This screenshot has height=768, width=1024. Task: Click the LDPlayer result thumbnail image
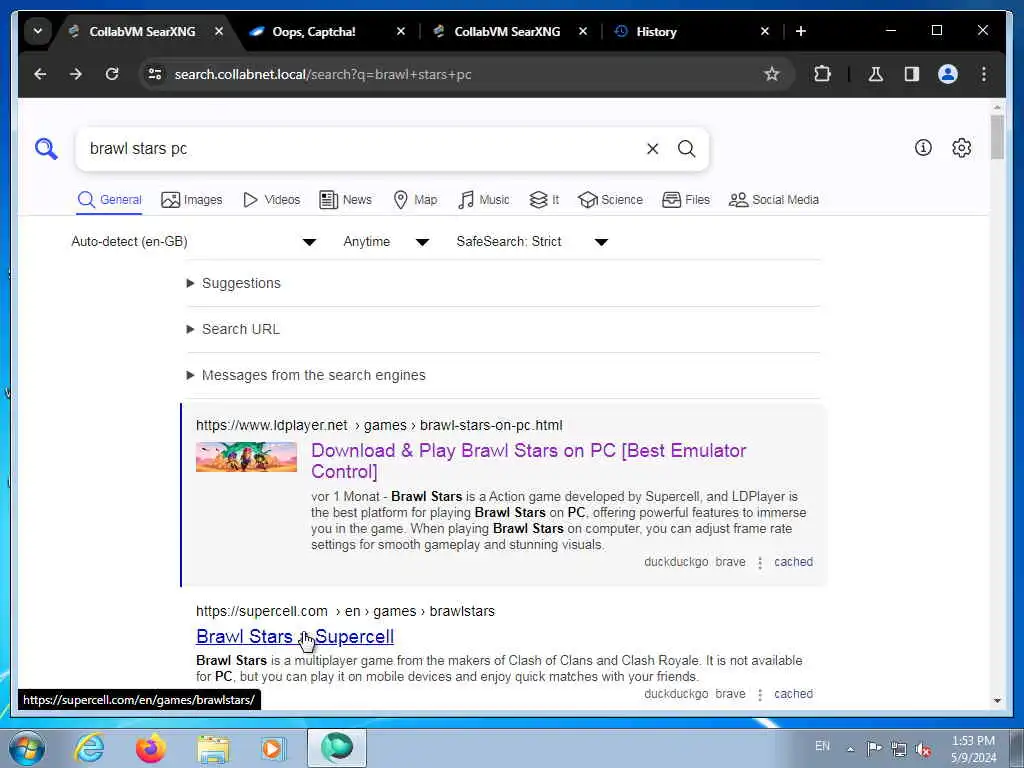[246, 457]
